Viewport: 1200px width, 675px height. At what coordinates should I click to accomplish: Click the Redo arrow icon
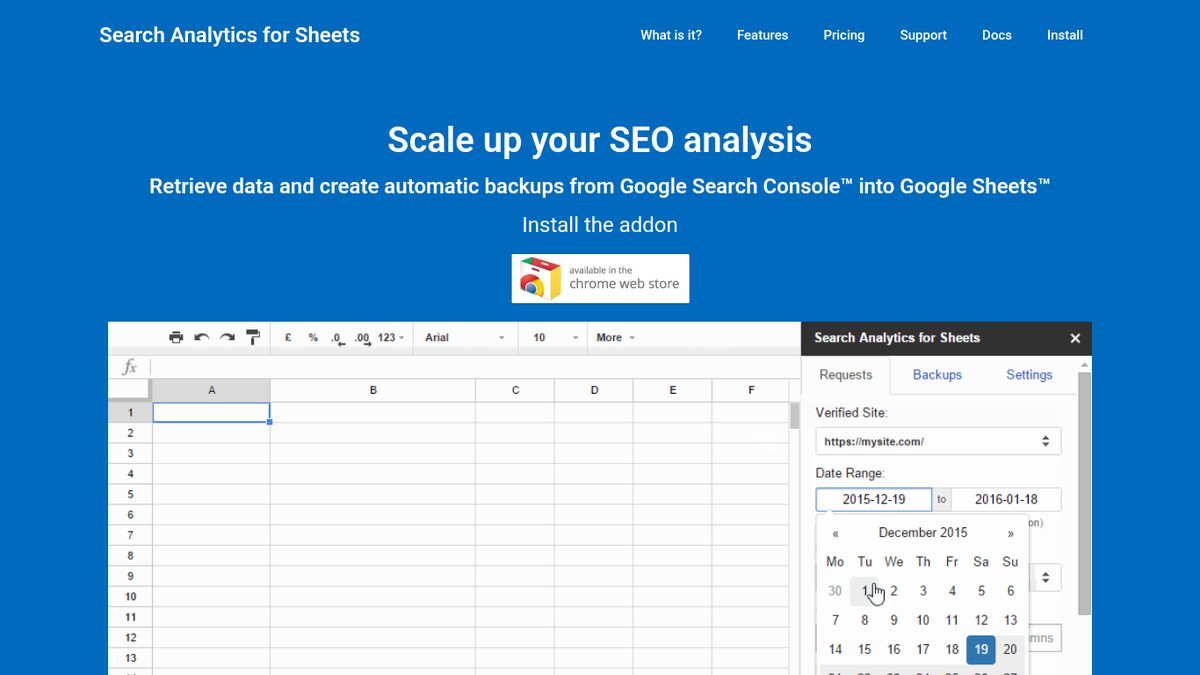(x=227, y=338)
